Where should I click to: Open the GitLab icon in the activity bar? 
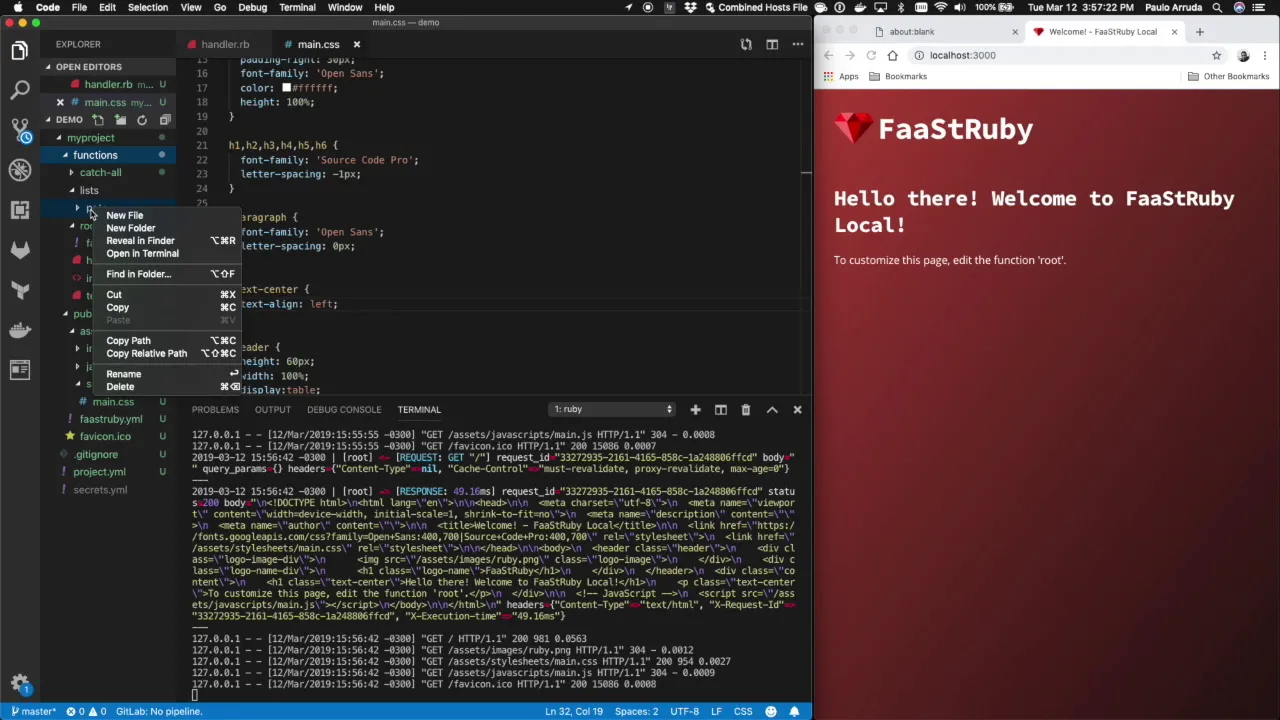pos(20,250)
